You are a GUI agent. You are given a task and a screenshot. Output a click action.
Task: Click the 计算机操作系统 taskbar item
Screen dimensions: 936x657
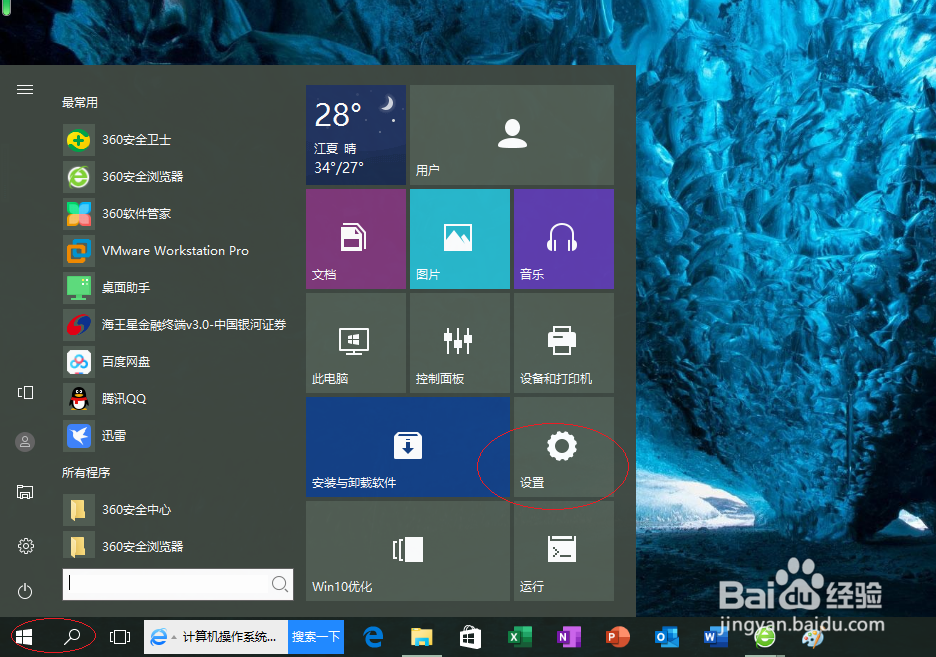(216, 637)
